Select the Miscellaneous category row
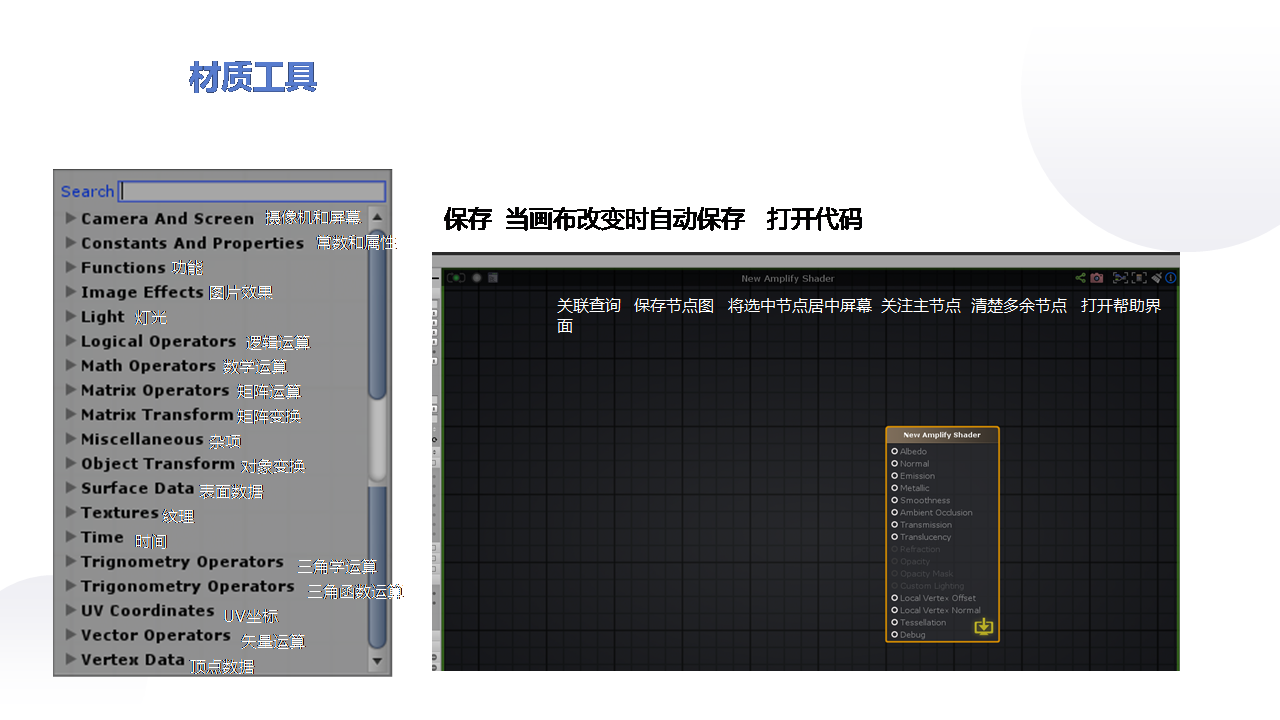1280x720 pixels. pyautogui.click(x=212, y=439)
